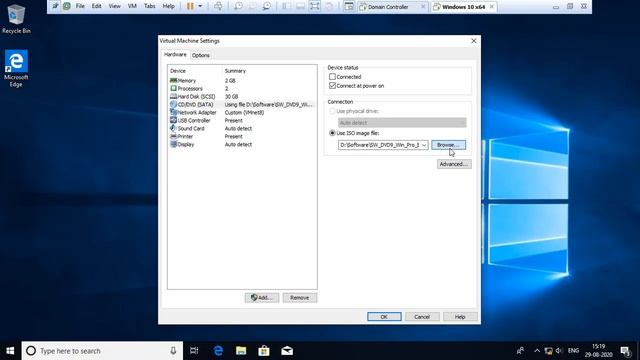Click the Device column header
Viewport: 640px width, 360px height.
point(178,71)
